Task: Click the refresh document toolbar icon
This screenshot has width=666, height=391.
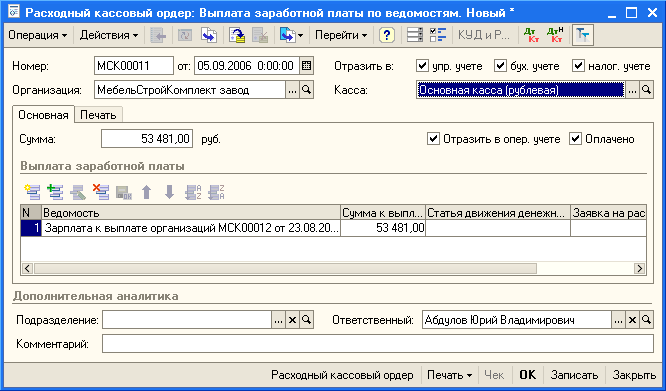Action: point(186,36)
